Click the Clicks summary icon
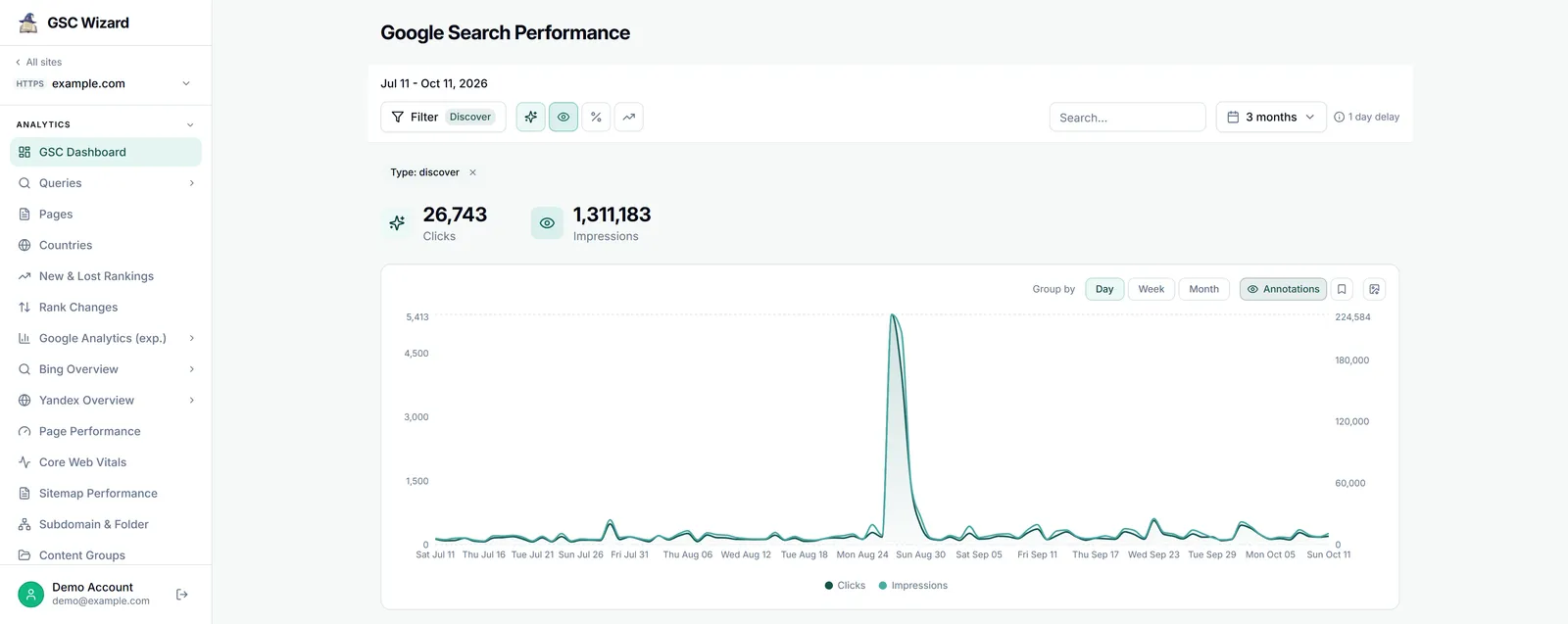This screenshot has width=1568, height=624. 397,222
